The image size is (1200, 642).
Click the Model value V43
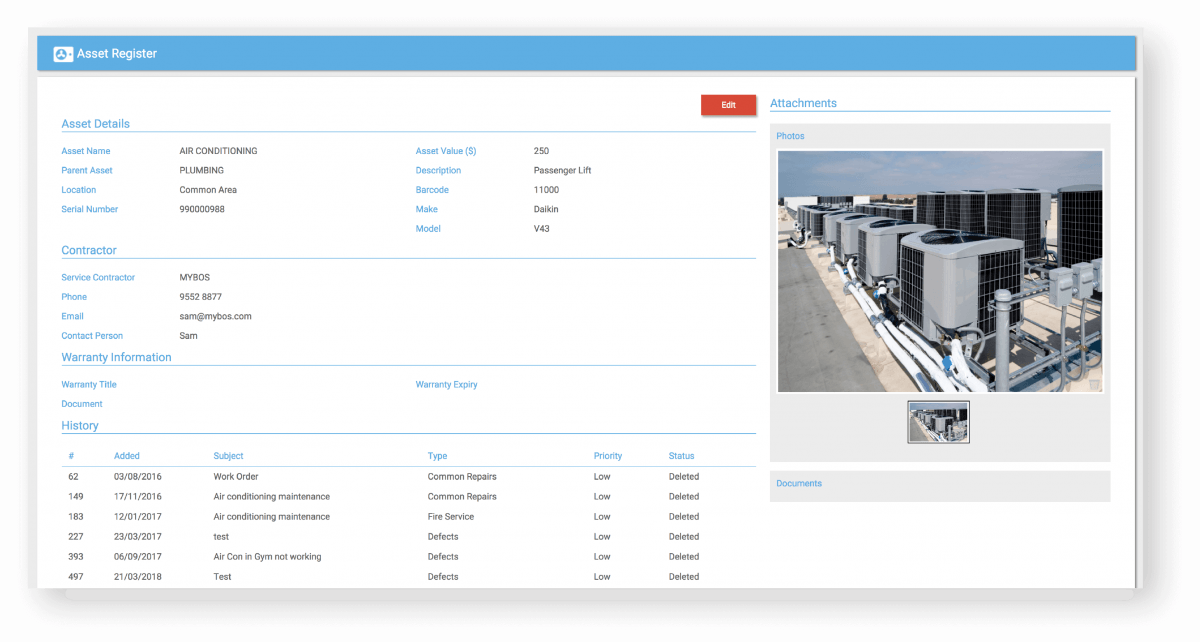pos(541,229)
